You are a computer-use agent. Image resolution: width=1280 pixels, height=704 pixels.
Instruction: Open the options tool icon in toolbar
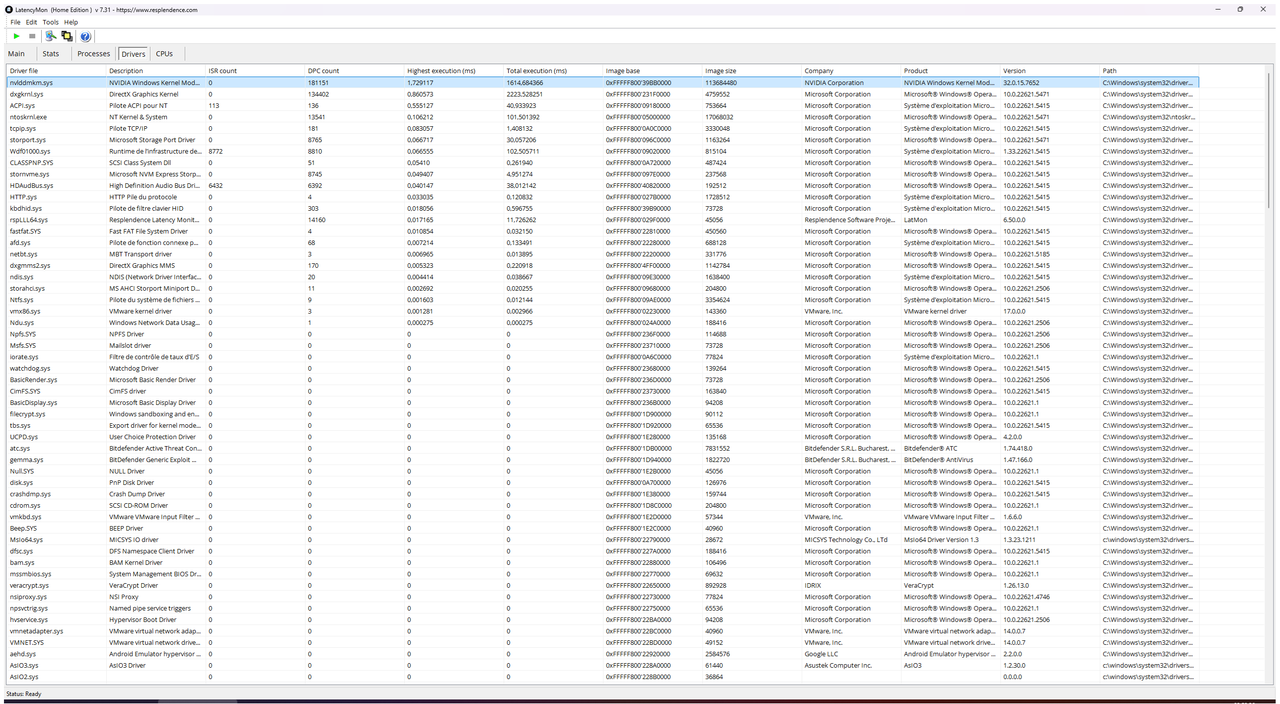51,36
